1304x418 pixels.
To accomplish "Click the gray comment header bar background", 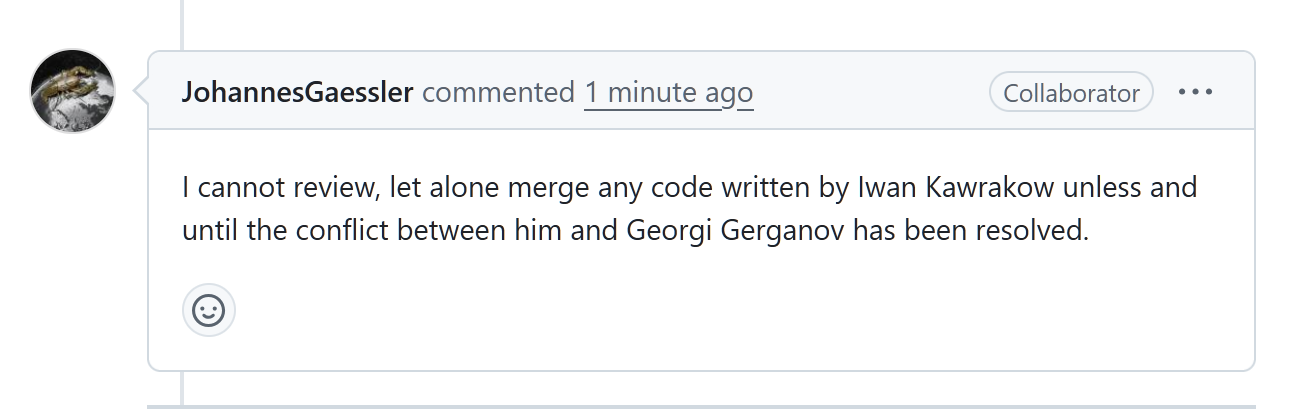I will coord(870,92).
